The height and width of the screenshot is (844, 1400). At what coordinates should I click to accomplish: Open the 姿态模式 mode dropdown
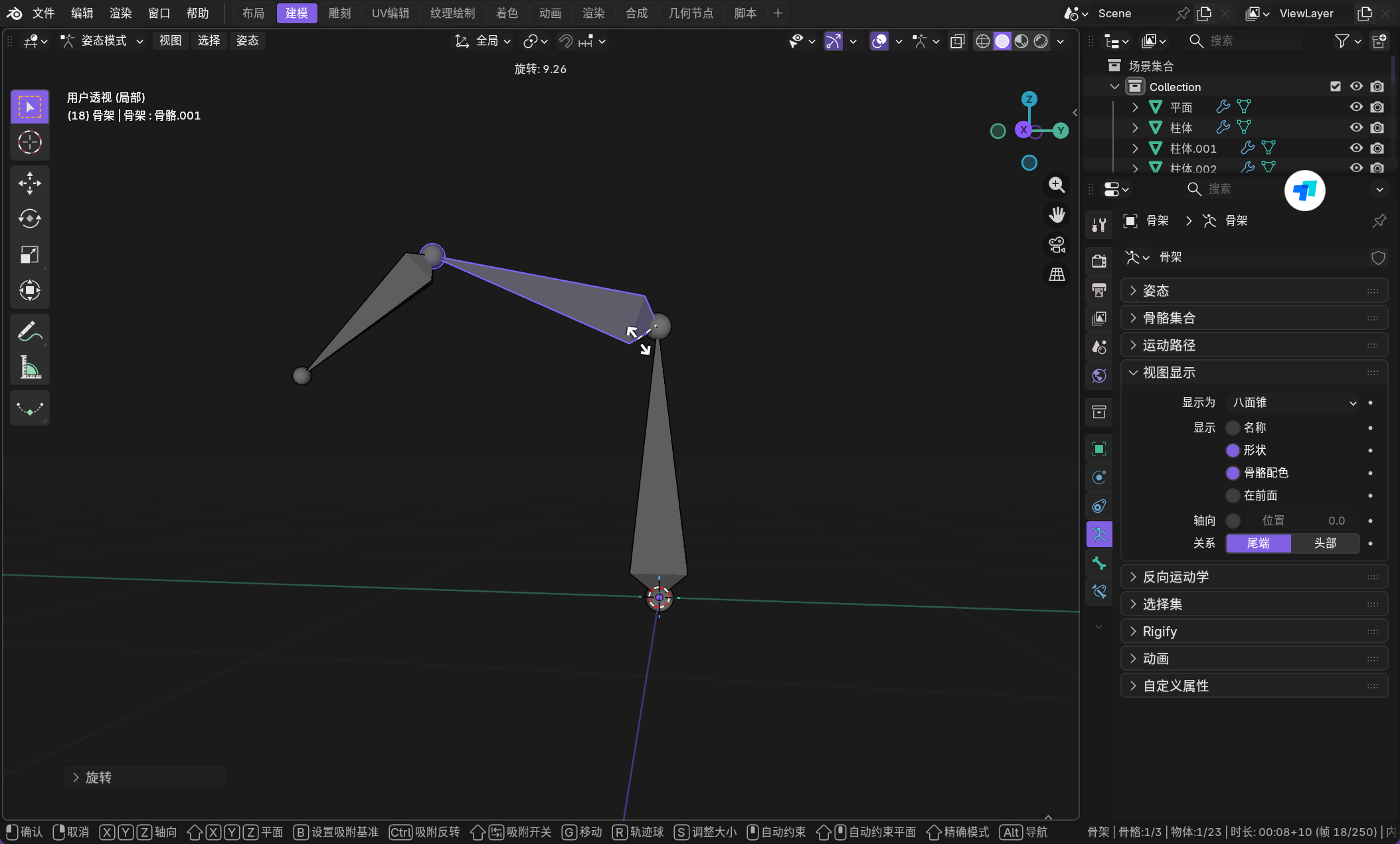[103, 41]
